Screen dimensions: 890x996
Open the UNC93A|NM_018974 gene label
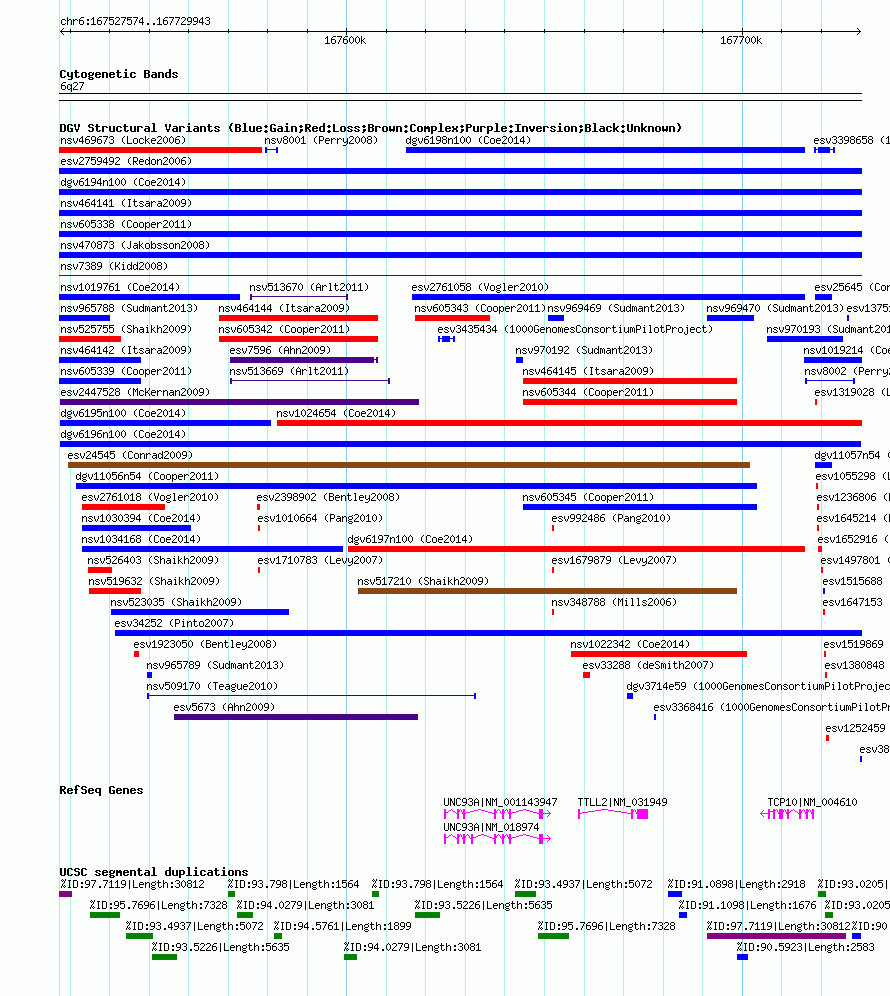(x=491, y=826)
